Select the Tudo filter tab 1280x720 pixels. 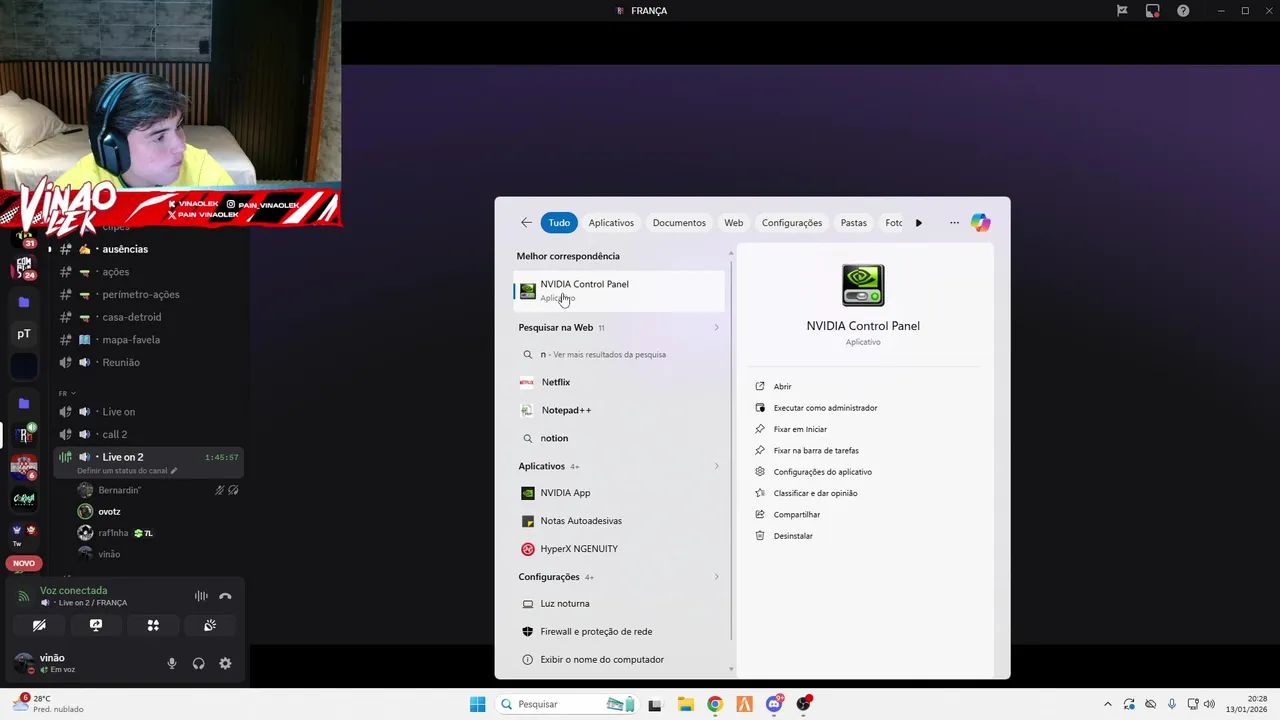pos(559,223)
